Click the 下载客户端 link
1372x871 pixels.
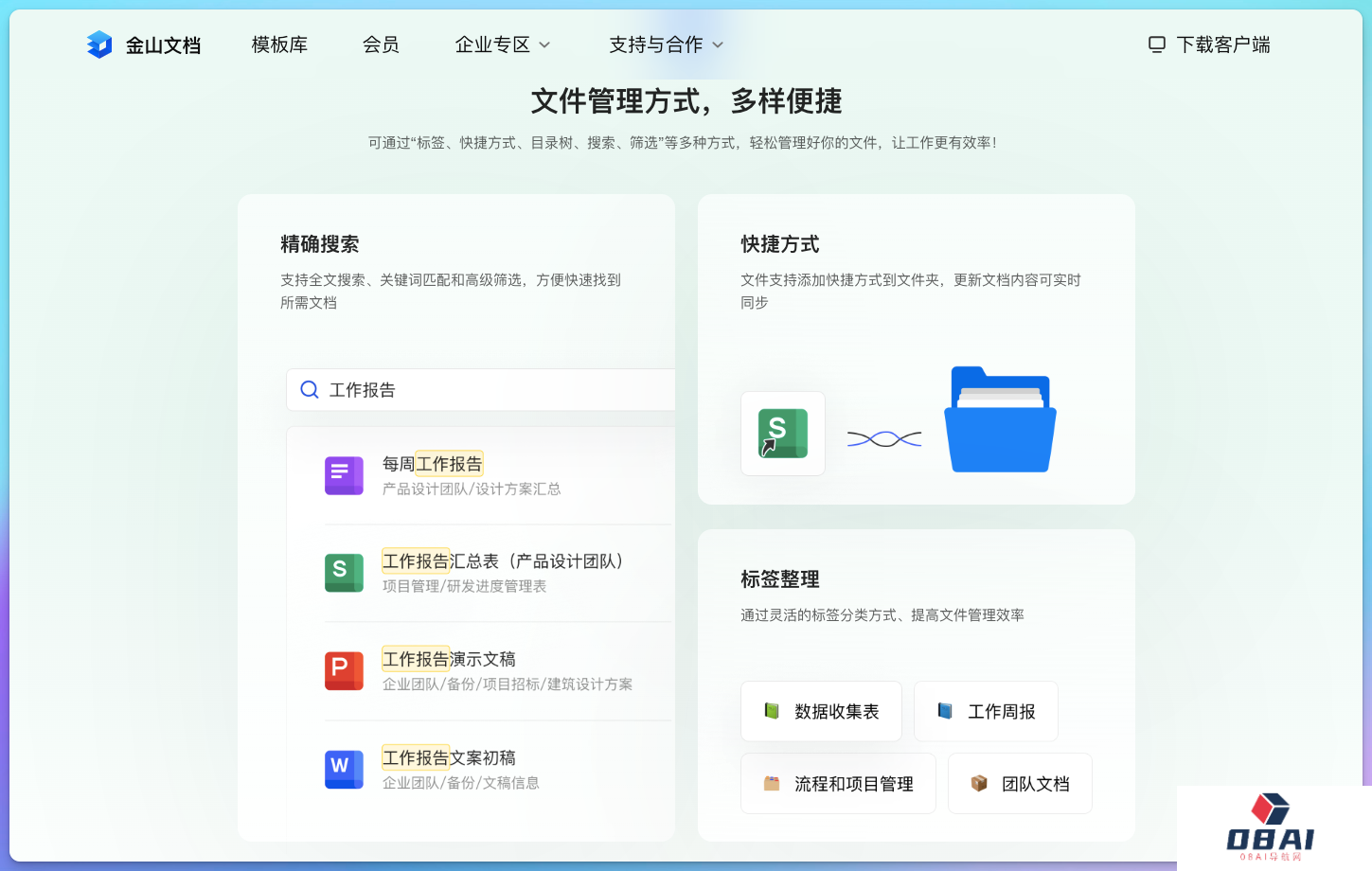click(x=1222, y=44)
